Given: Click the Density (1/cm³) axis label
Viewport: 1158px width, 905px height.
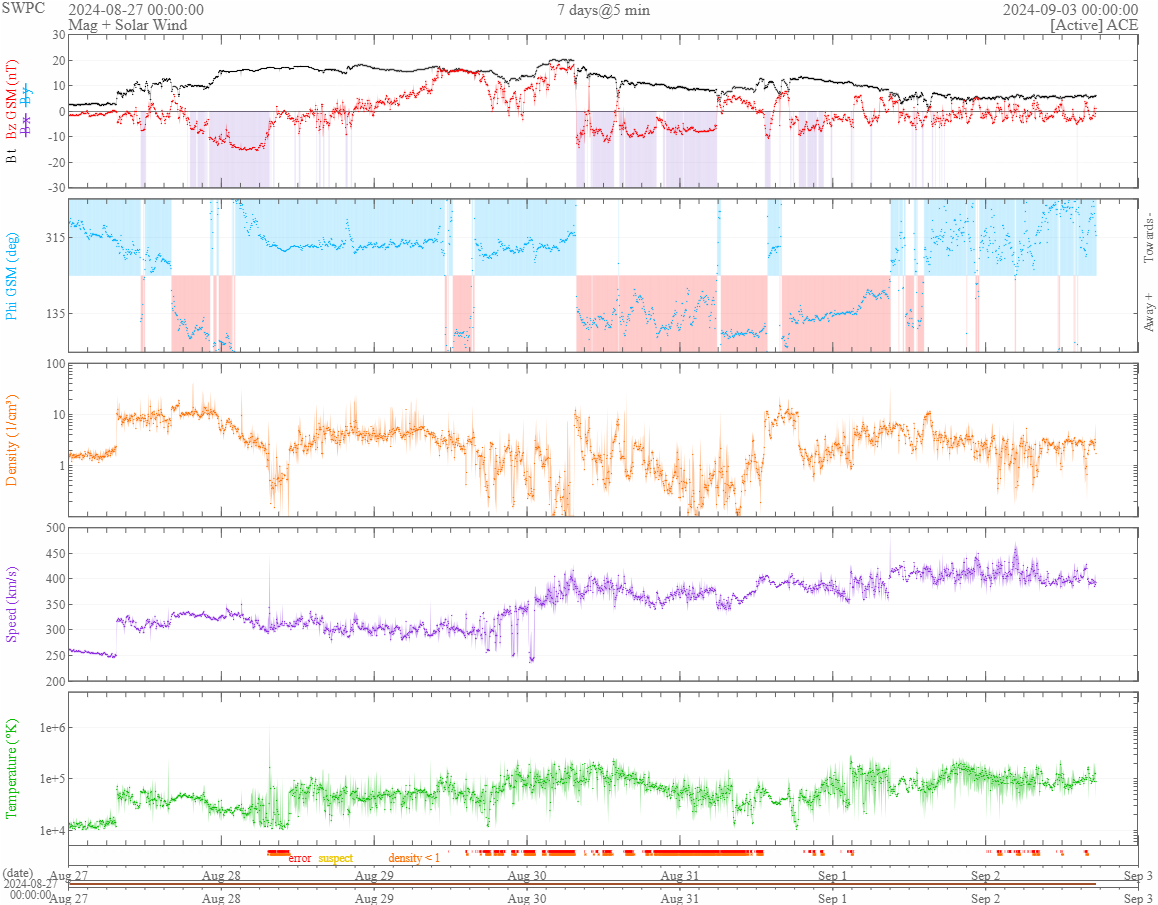Looking at the screenshot, I should (x=11, y=440).
